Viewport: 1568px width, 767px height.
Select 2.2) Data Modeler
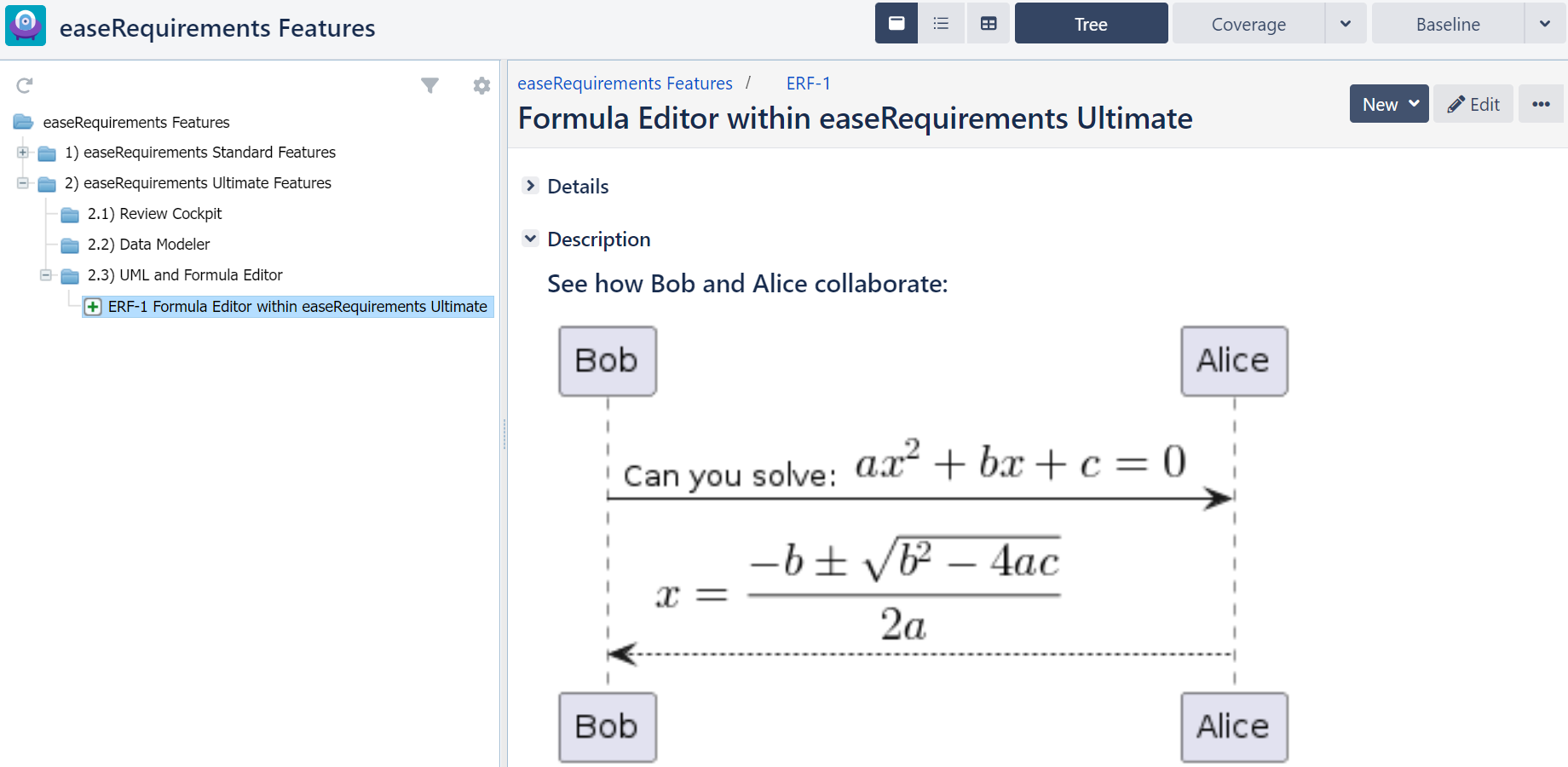pos(148,245)
